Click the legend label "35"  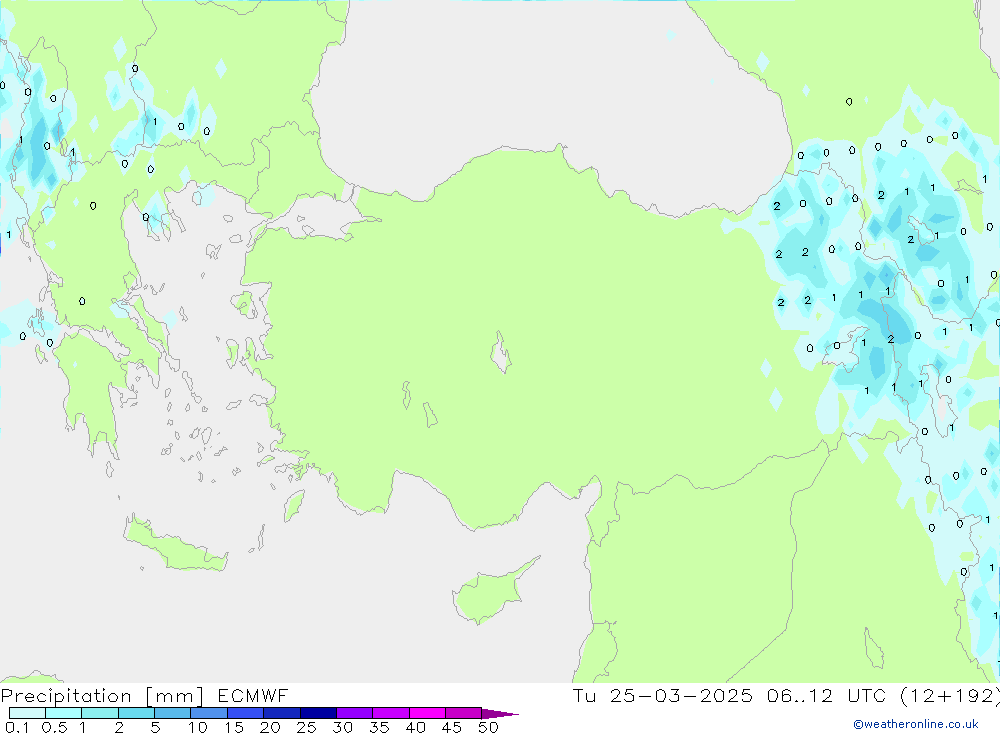coord(379,727)
